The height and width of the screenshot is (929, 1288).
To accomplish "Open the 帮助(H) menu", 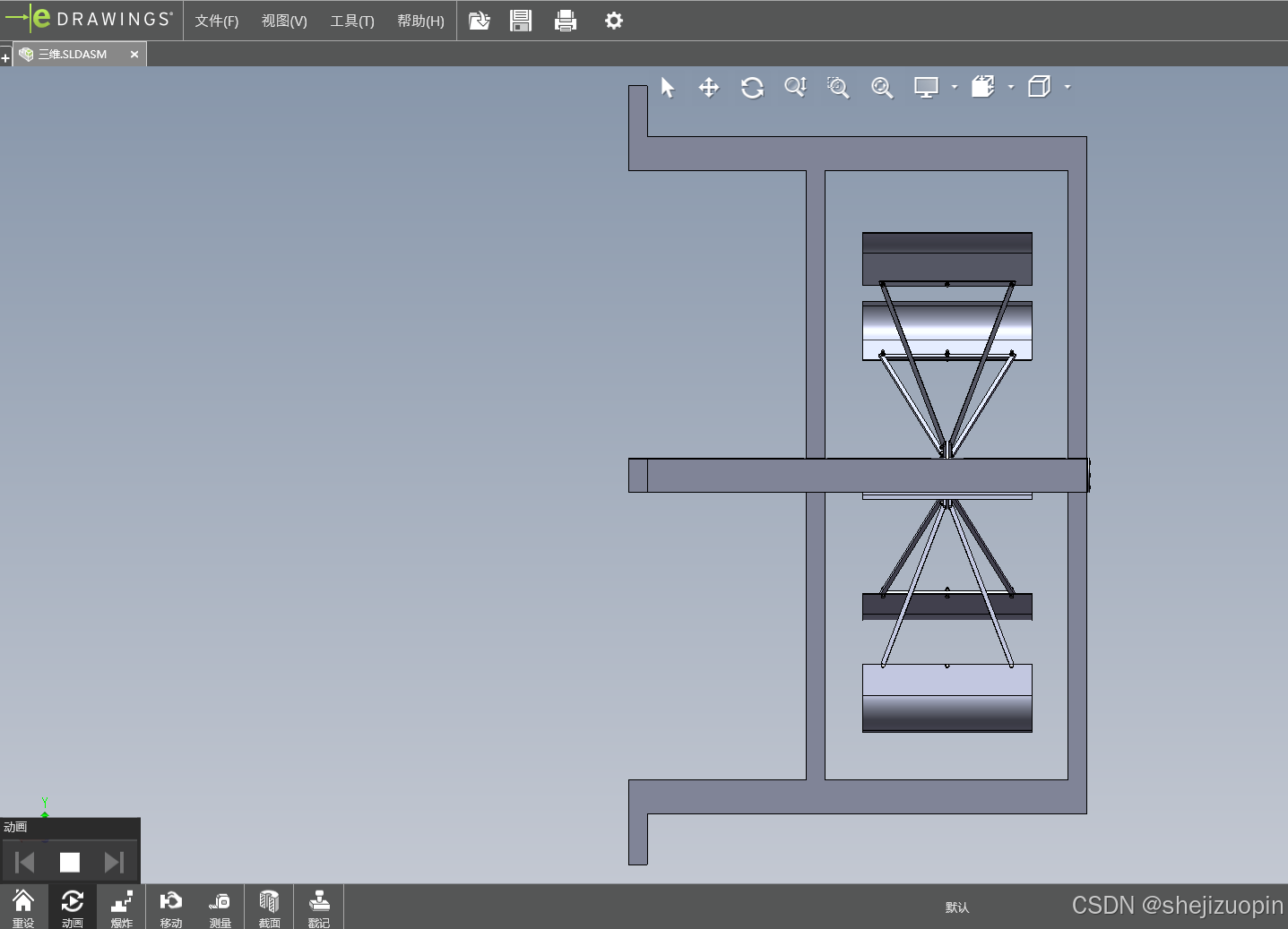I will pos(420,21).
